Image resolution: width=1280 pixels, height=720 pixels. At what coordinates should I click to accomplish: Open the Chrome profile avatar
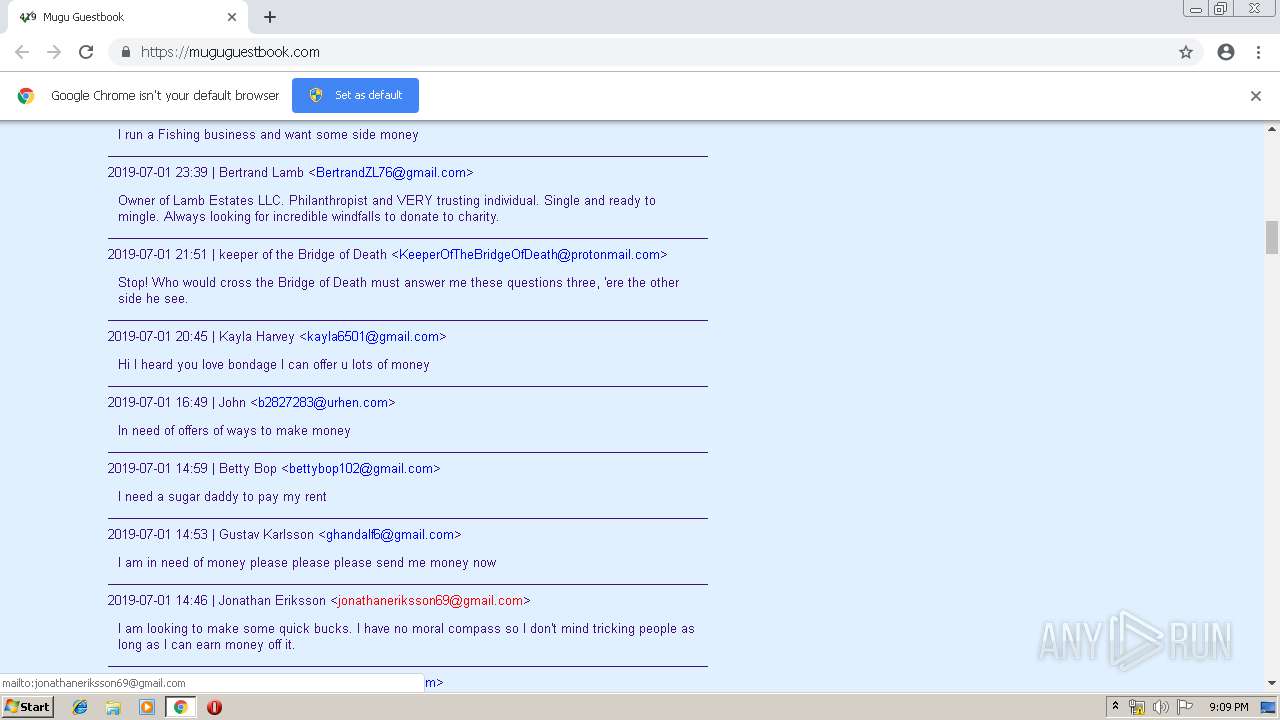coord(1226,52)
